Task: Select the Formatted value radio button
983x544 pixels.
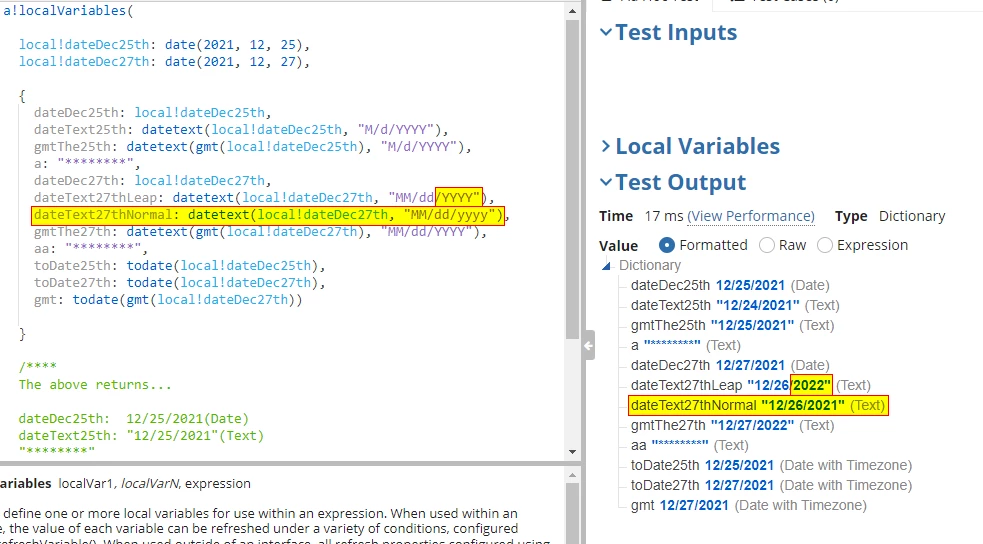Action: pyautogui.click(x=667, y=245)
